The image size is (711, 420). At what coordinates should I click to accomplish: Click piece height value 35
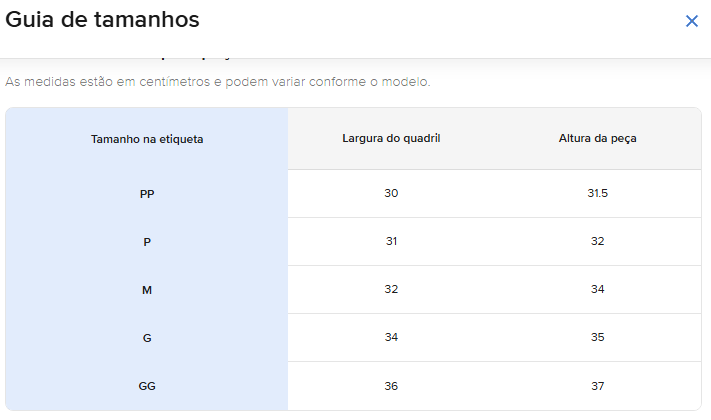(x=598, y=337)
